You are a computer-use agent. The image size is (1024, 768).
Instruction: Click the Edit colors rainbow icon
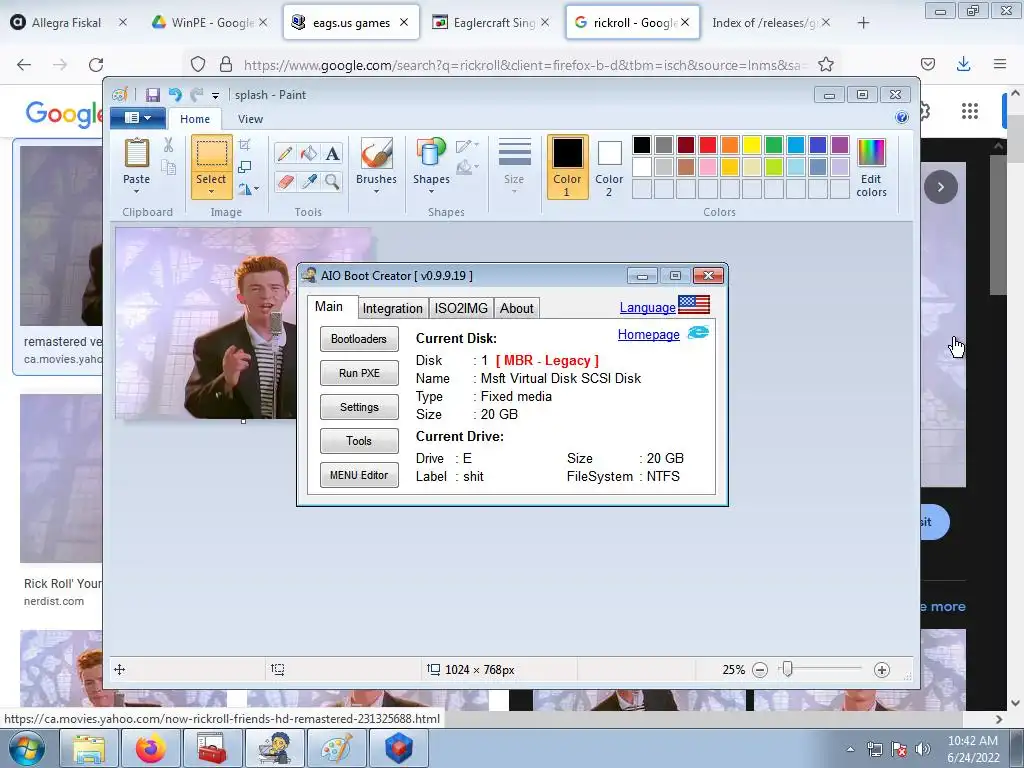click(x=871, y=153)
